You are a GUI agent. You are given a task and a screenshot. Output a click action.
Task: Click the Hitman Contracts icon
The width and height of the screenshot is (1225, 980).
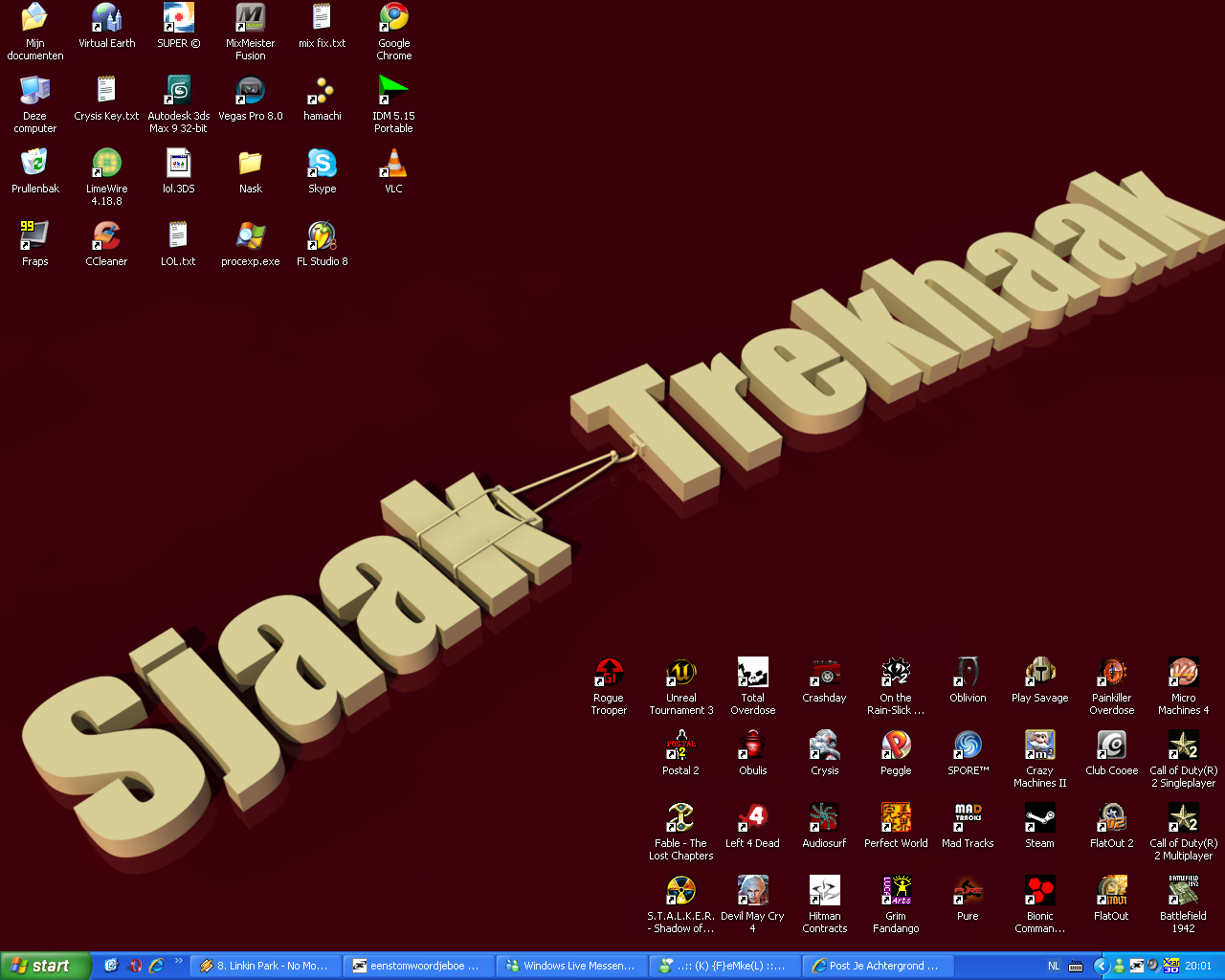point(825,890)
